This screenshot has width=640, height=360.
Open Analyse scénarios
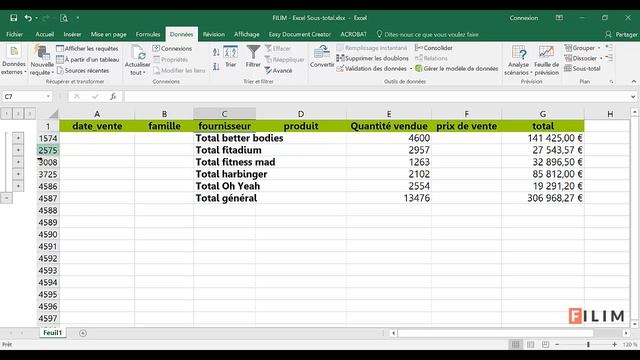click(x=518, y=60)
